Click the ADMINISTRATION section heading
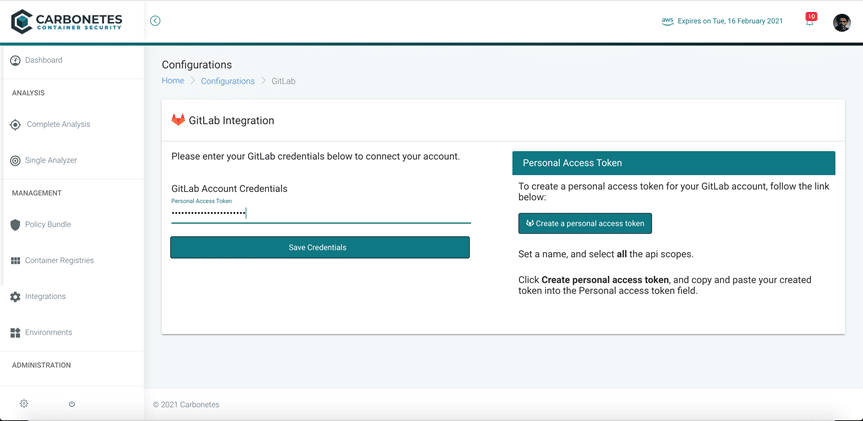863x421 pixels. 41,365
